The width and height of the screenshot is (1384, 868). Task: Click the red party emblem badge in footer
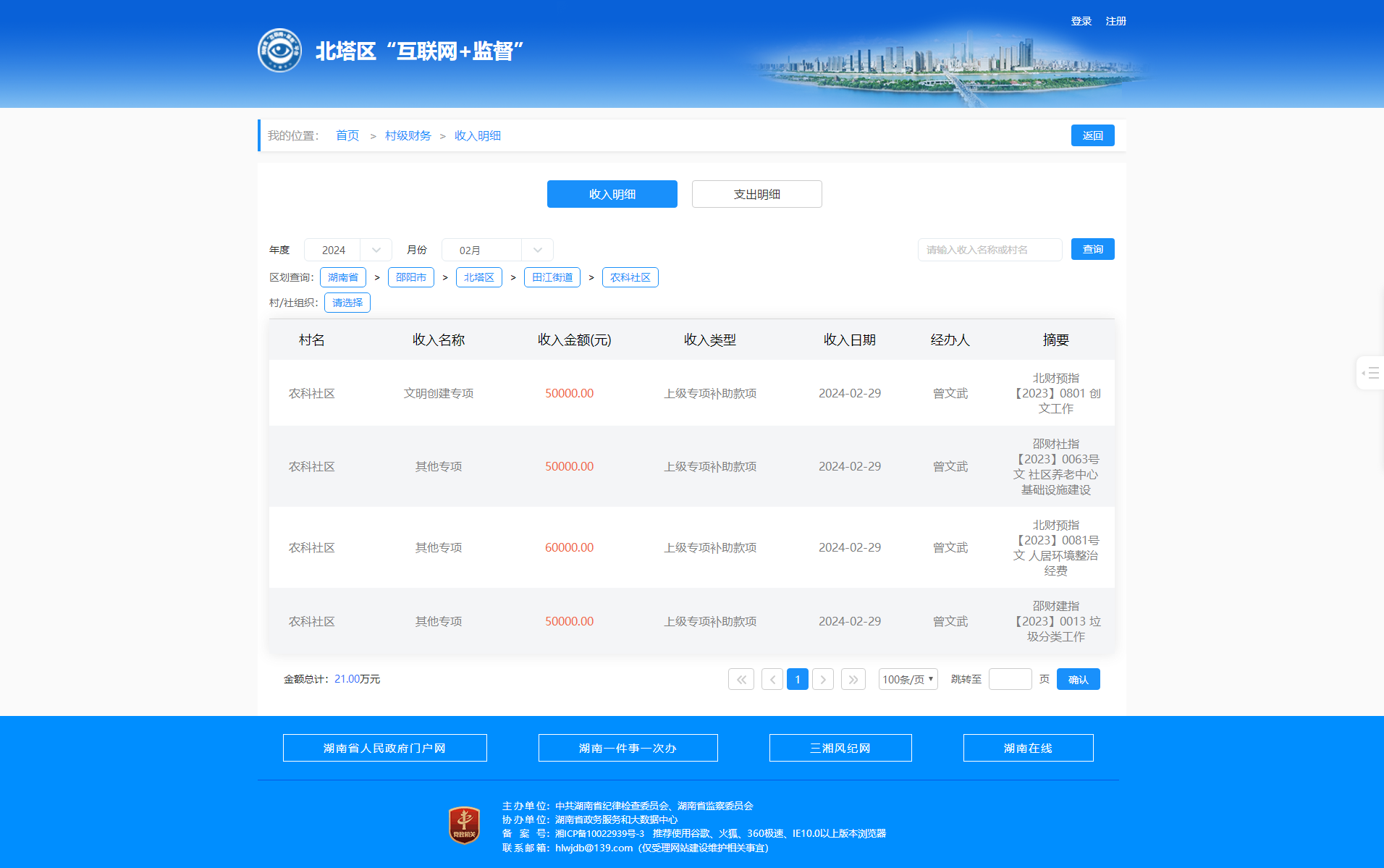(464, 825)
